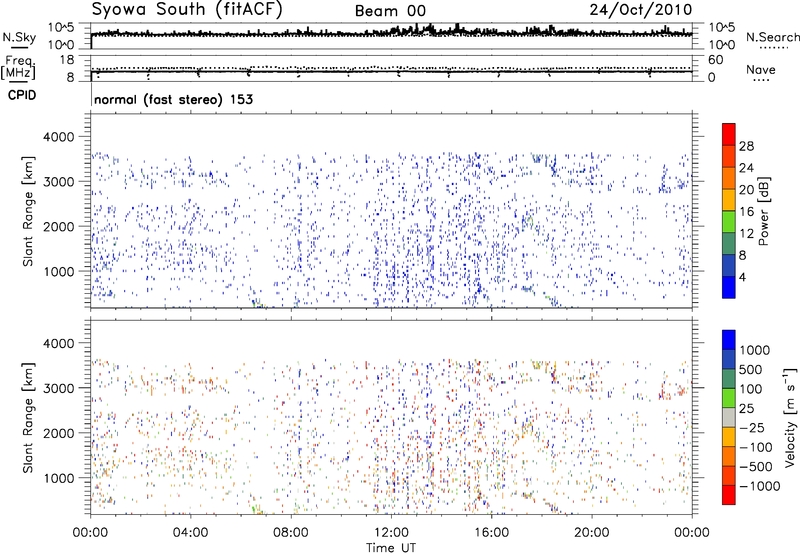Click the '-500' tick on Velocity colorbar
Viewport: 800px width, 554px height.
756,466
